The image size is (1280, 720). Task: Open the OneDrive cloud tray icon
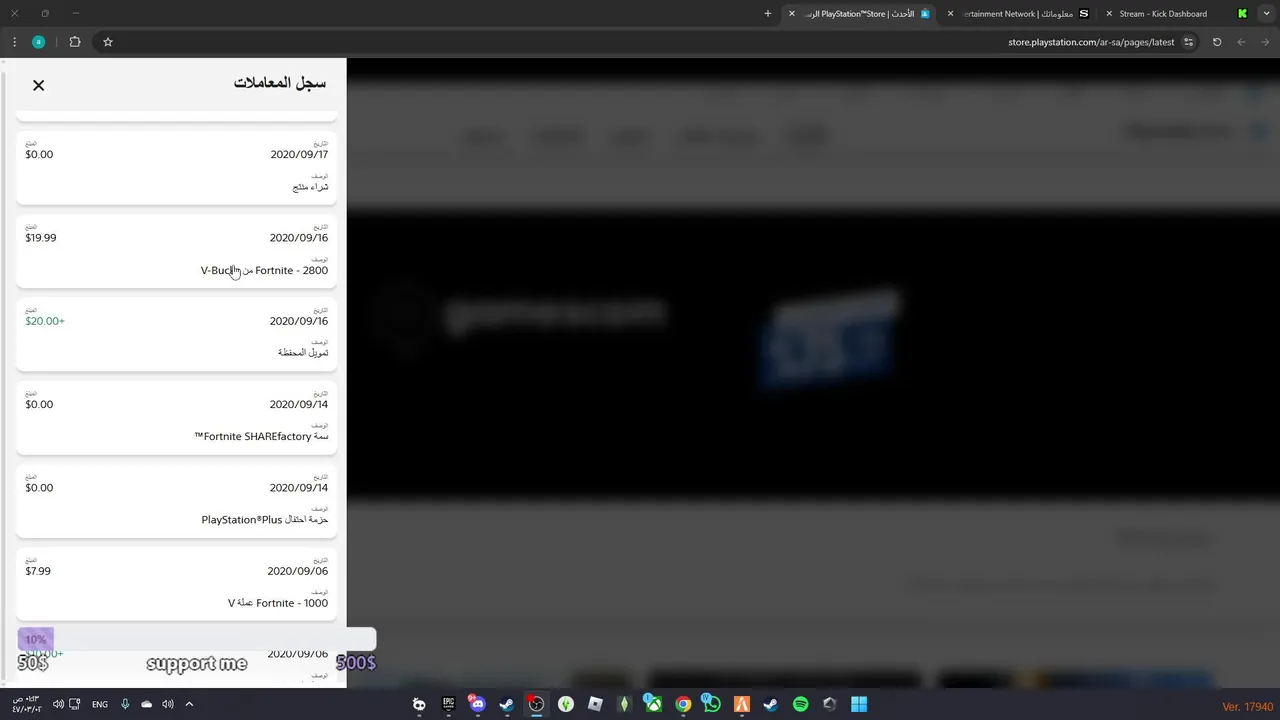[147, 704]
